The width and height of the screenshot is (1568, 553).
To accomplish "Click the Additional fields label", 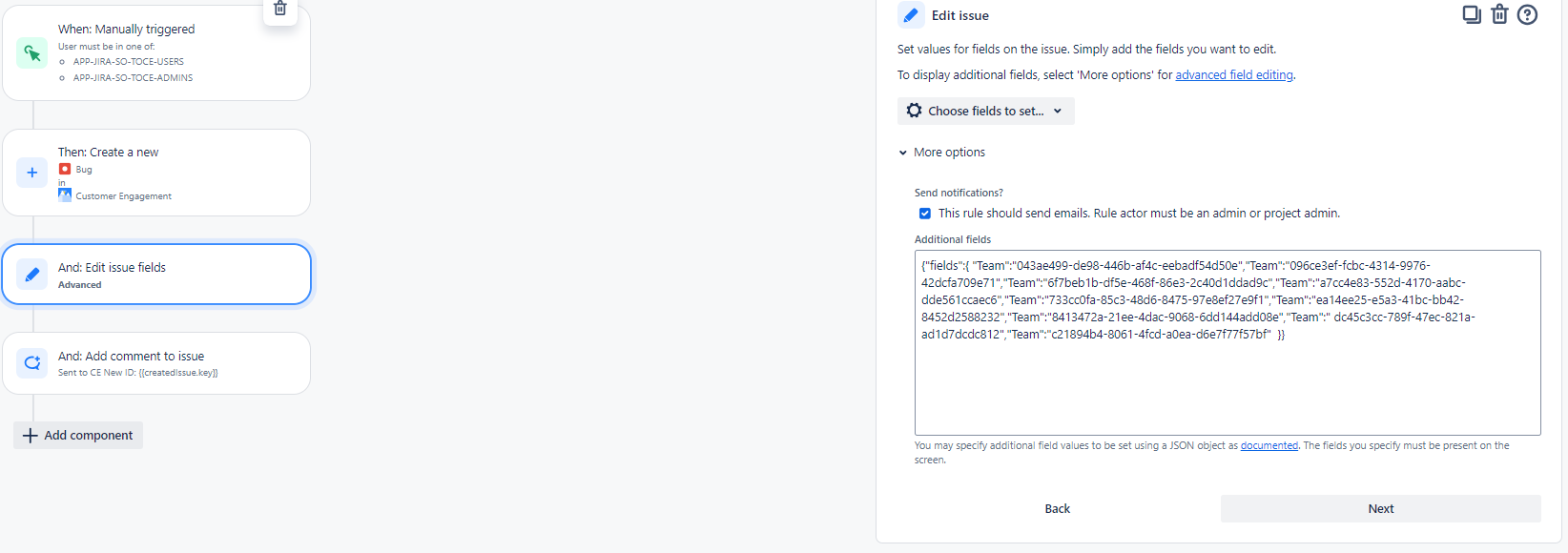I will (953, 239).
